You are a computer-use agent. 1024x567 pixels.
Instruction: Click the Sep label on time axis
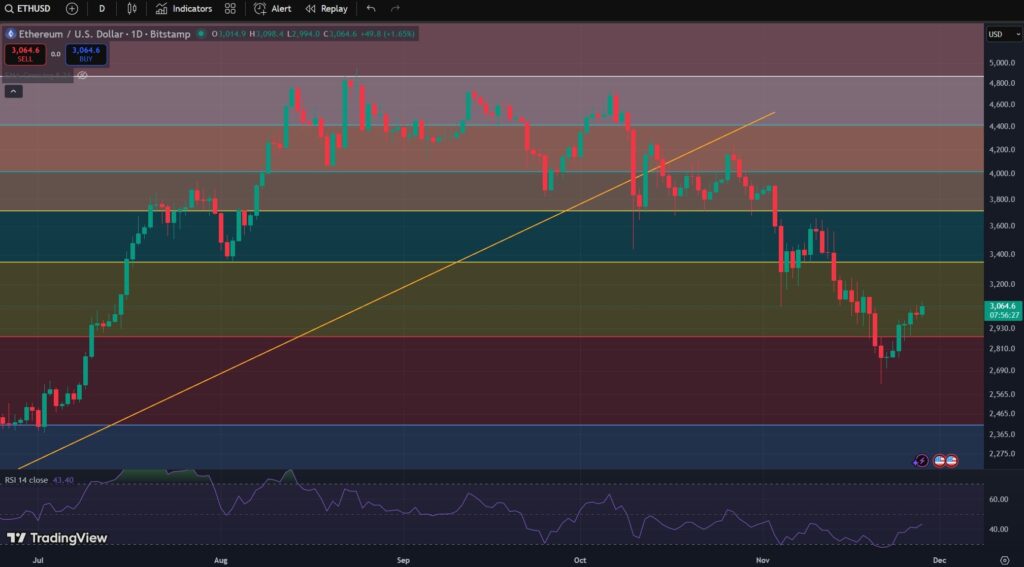click(x=403, y=560)
